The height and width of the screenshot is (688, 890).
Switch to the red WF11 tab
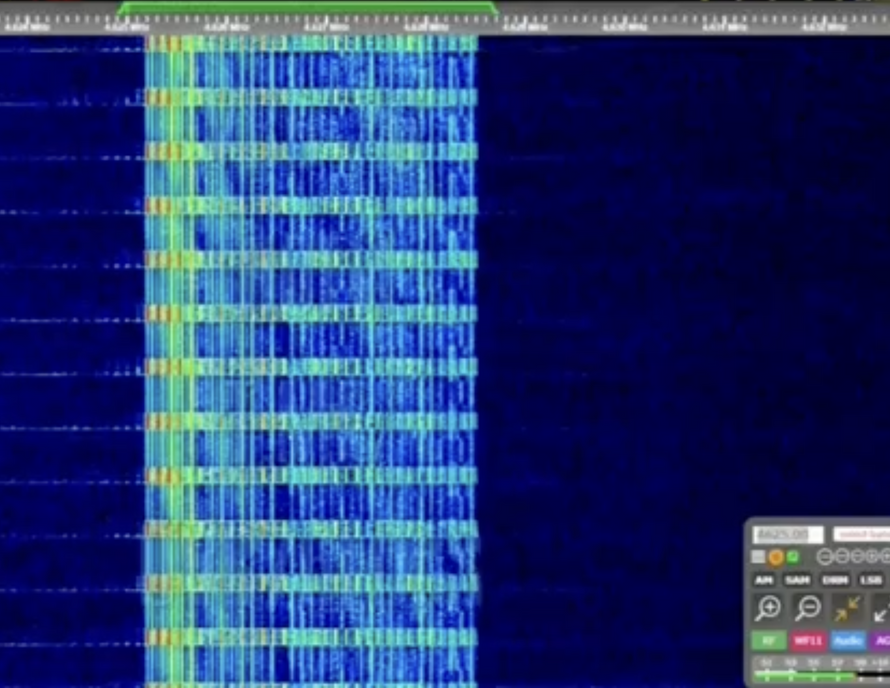pos(808,640)
